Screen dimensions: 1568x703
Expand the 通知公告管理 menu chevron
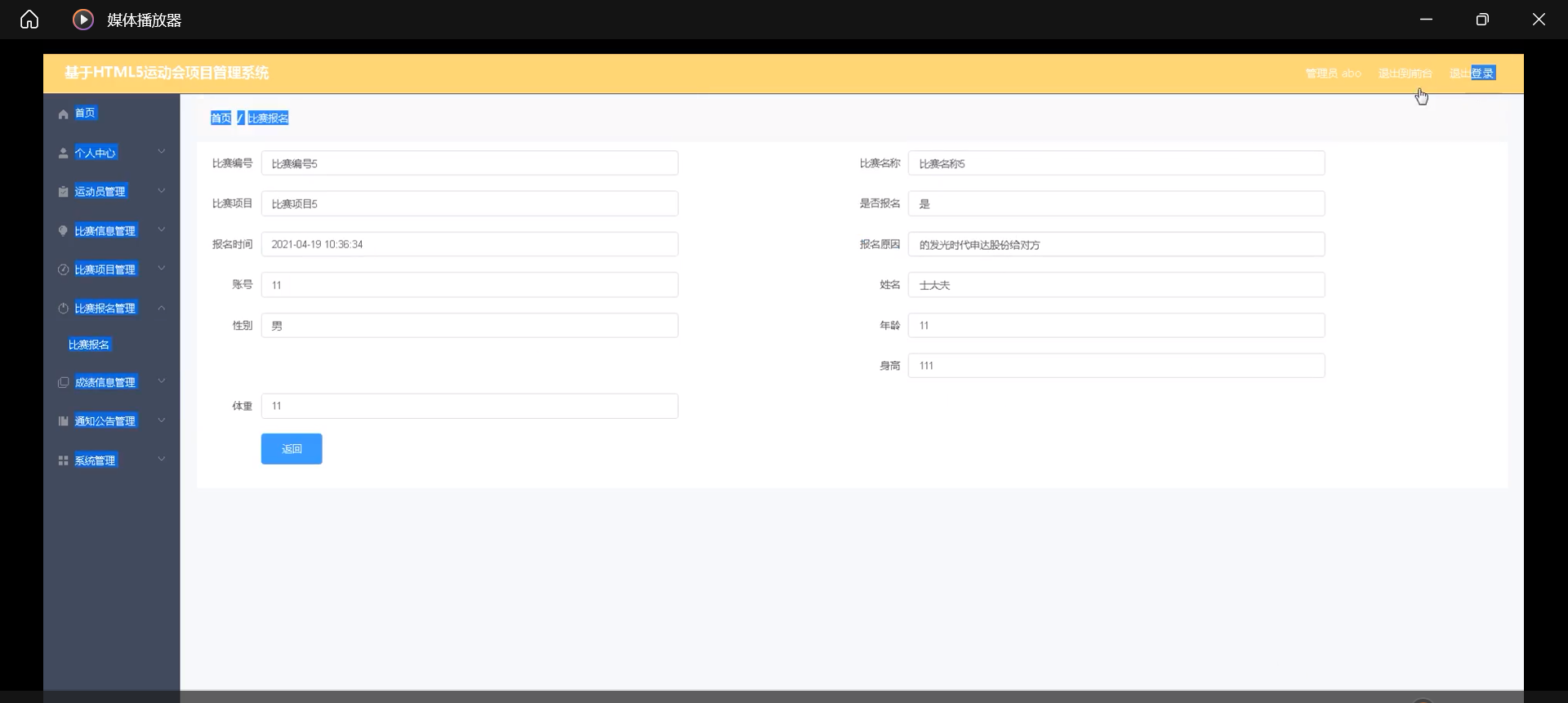click(162, 420)
